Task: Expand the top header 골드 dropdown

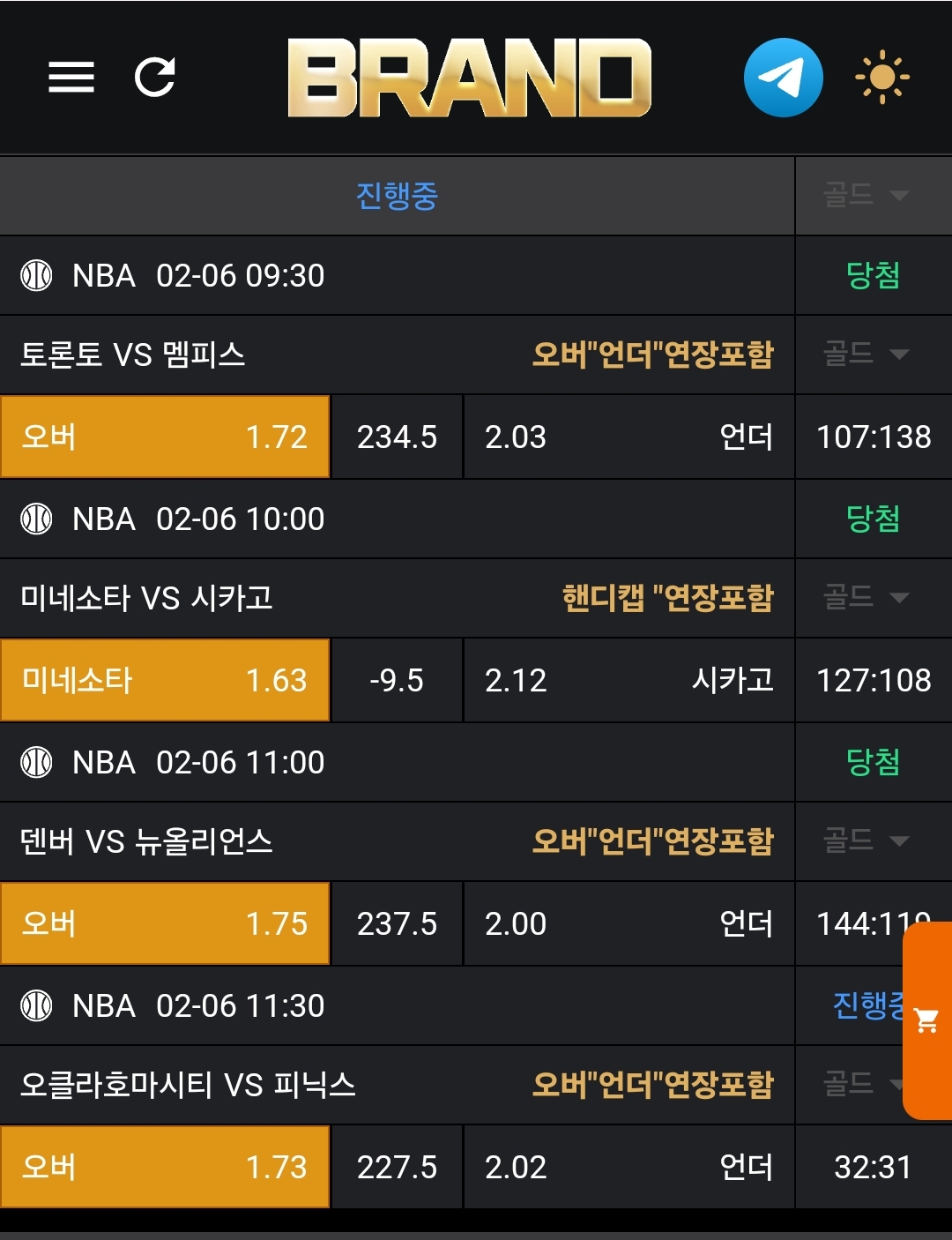Action: (x=866, y=195)
